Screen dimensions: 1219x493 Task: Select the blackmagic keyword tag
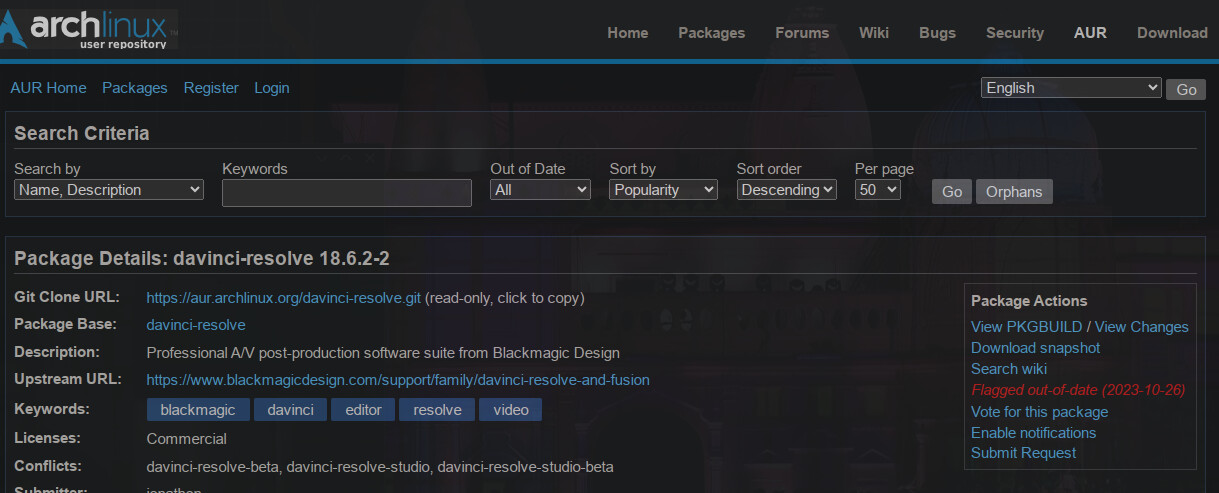(198, 410)
